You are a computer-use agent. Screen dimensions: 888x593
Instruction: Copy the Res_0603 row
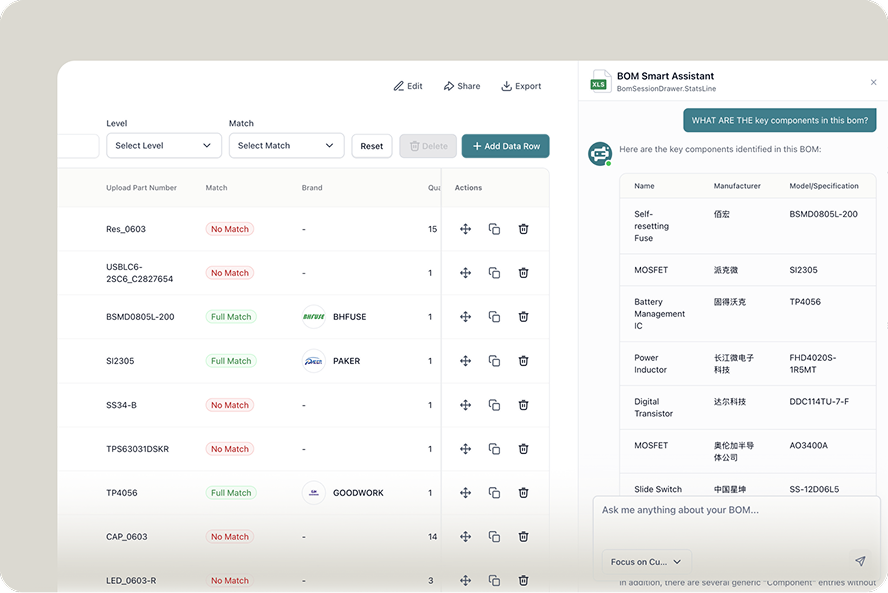pyautogui.click(x=494, y=229)
